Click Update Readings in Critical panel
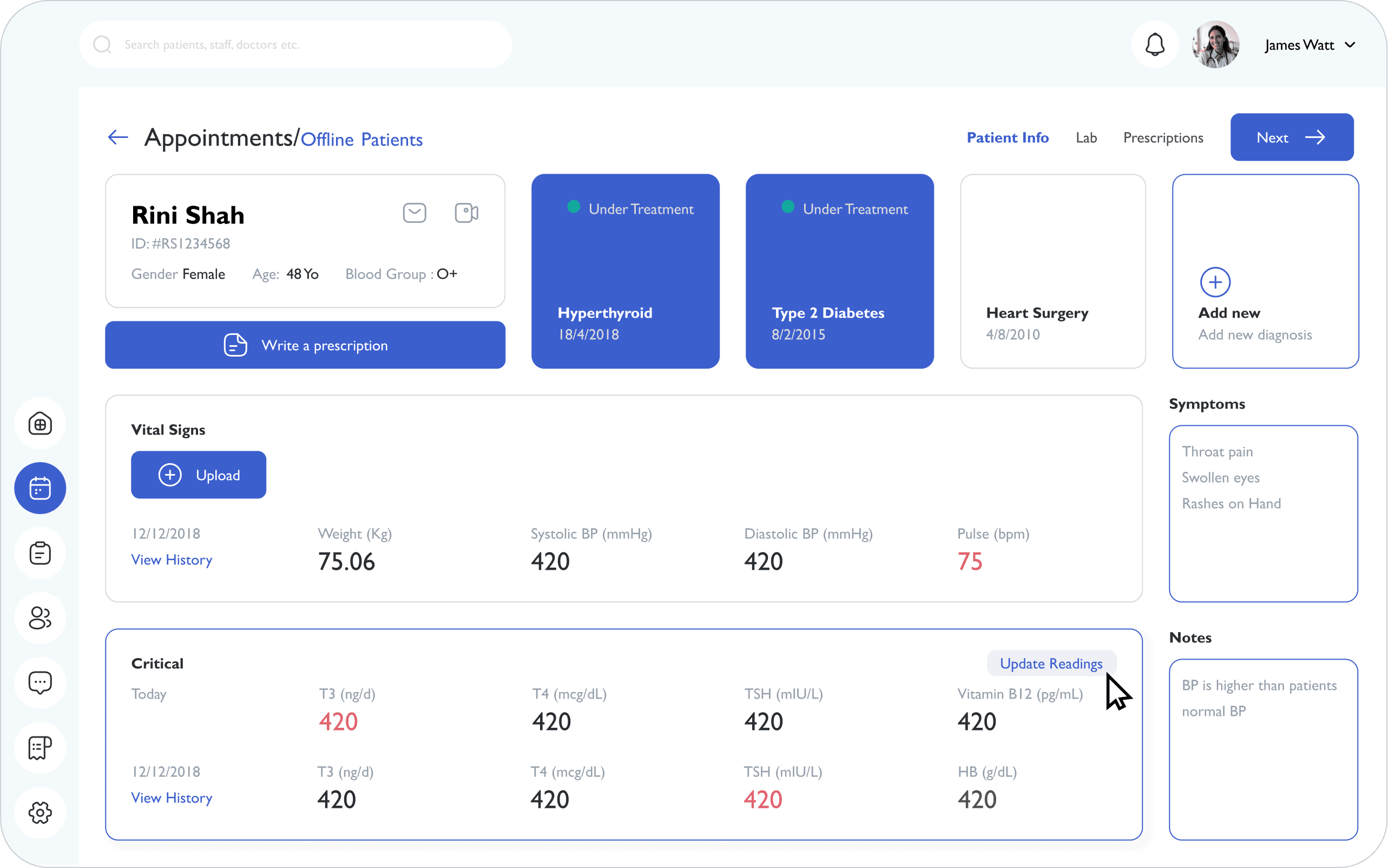1388x868 pixels. pyautogui.click(x=1050, y=663)
